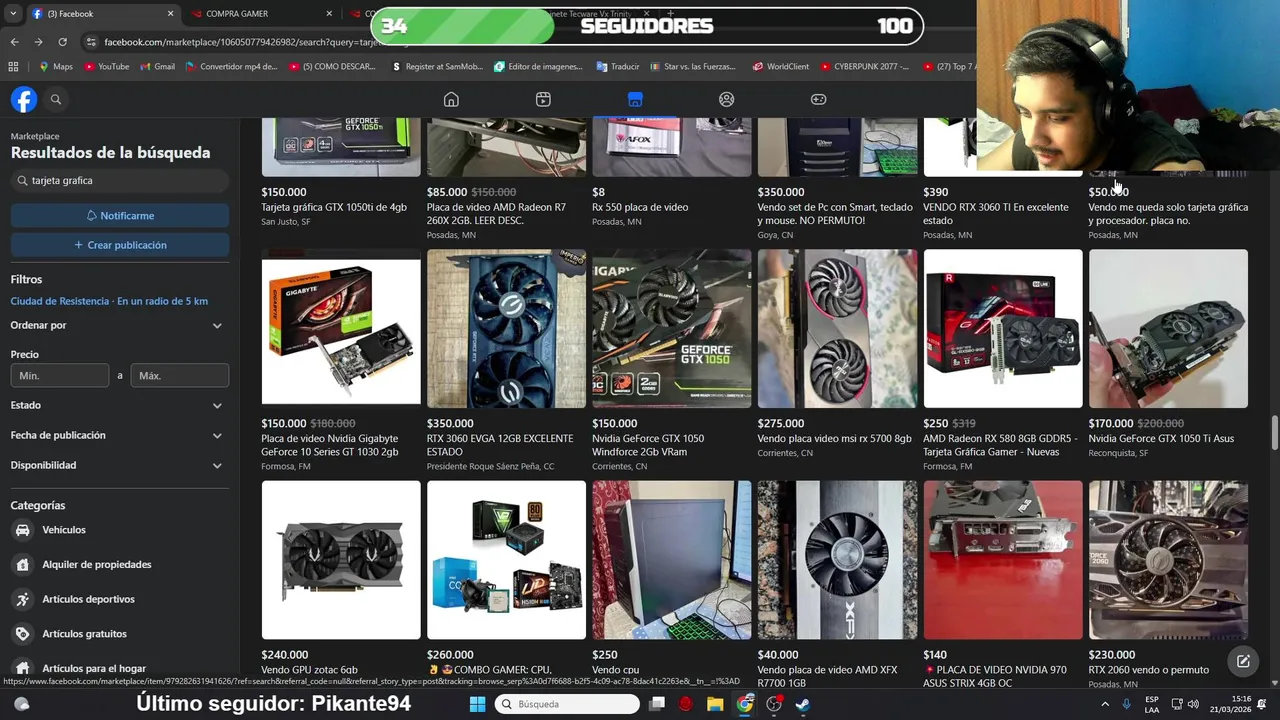
Task: Click the Min. price input field
Action: [x=60, y=376]
